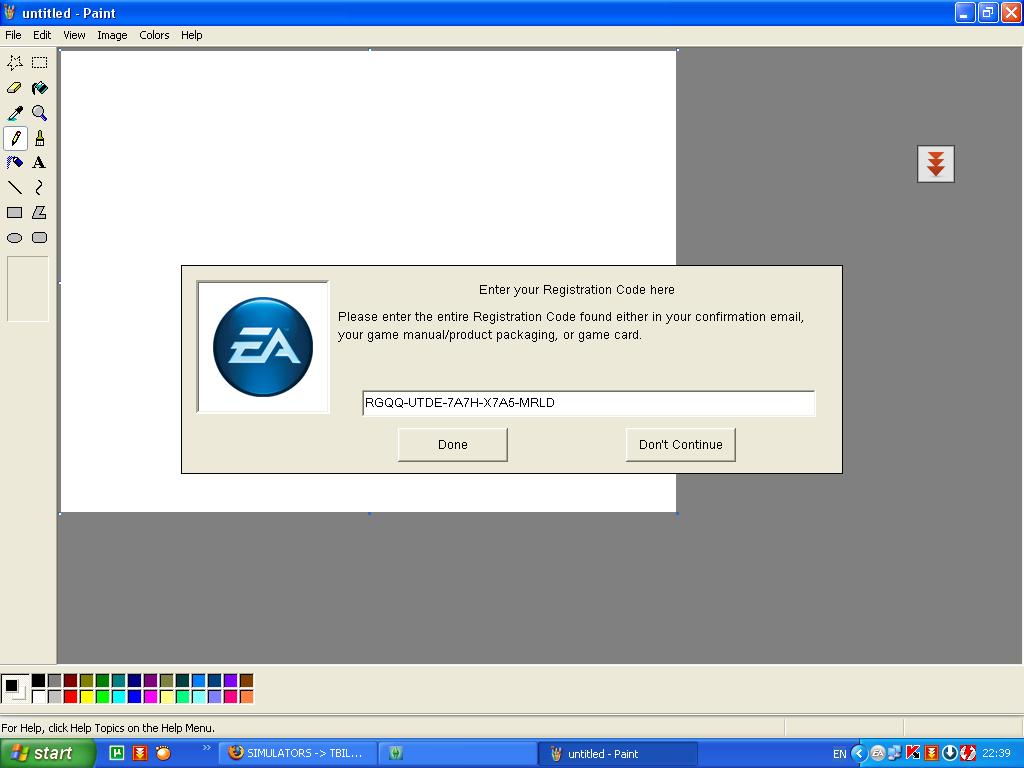Pick the cyan color swatch
Image resolution: width=1024 pixels, height=768 pixels.
coord(118,697)
